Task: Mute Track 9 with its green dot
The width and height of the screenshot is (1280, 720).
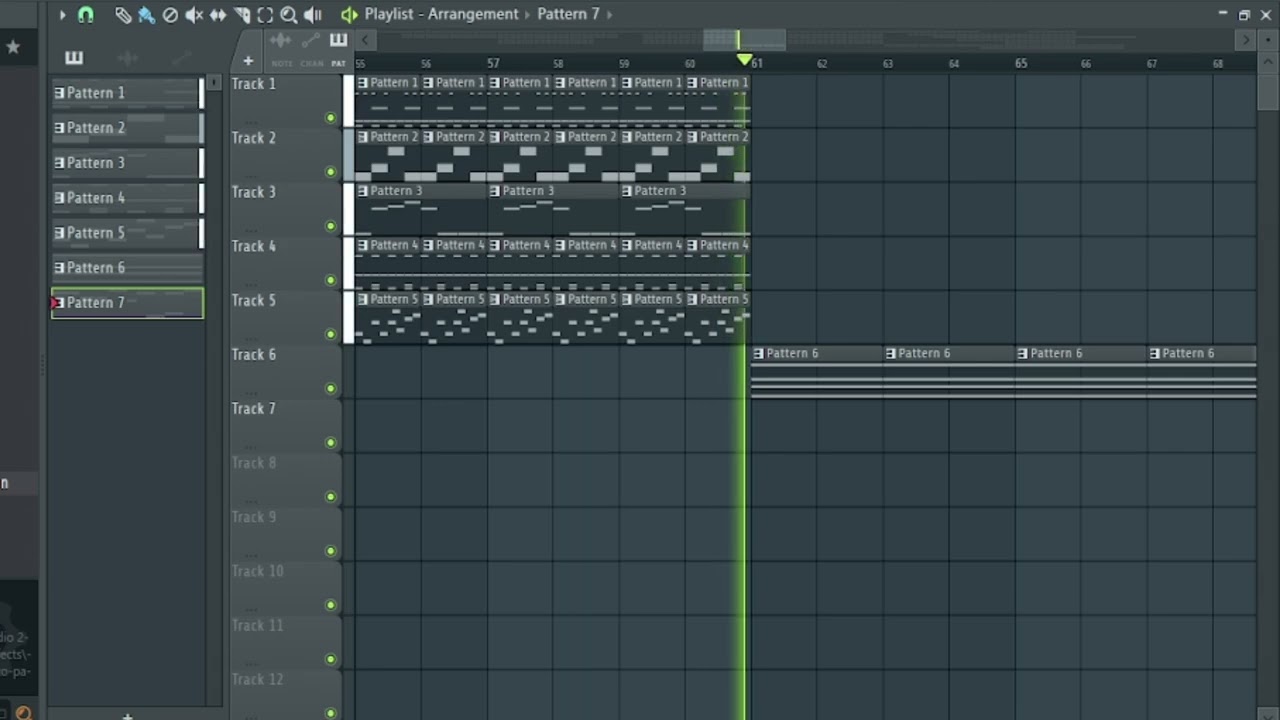Action: tap(331, 550)
